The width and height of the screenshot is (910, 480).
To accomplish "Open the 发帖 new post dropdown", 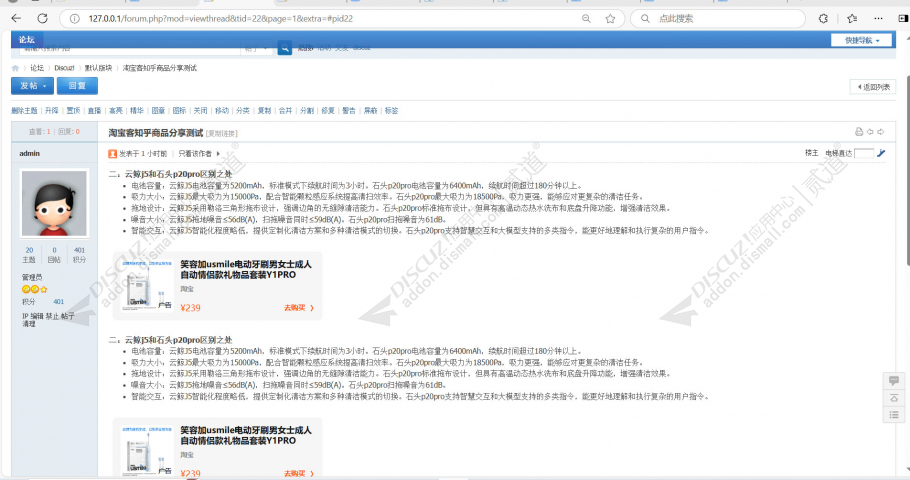I will [x=32, y=86].
